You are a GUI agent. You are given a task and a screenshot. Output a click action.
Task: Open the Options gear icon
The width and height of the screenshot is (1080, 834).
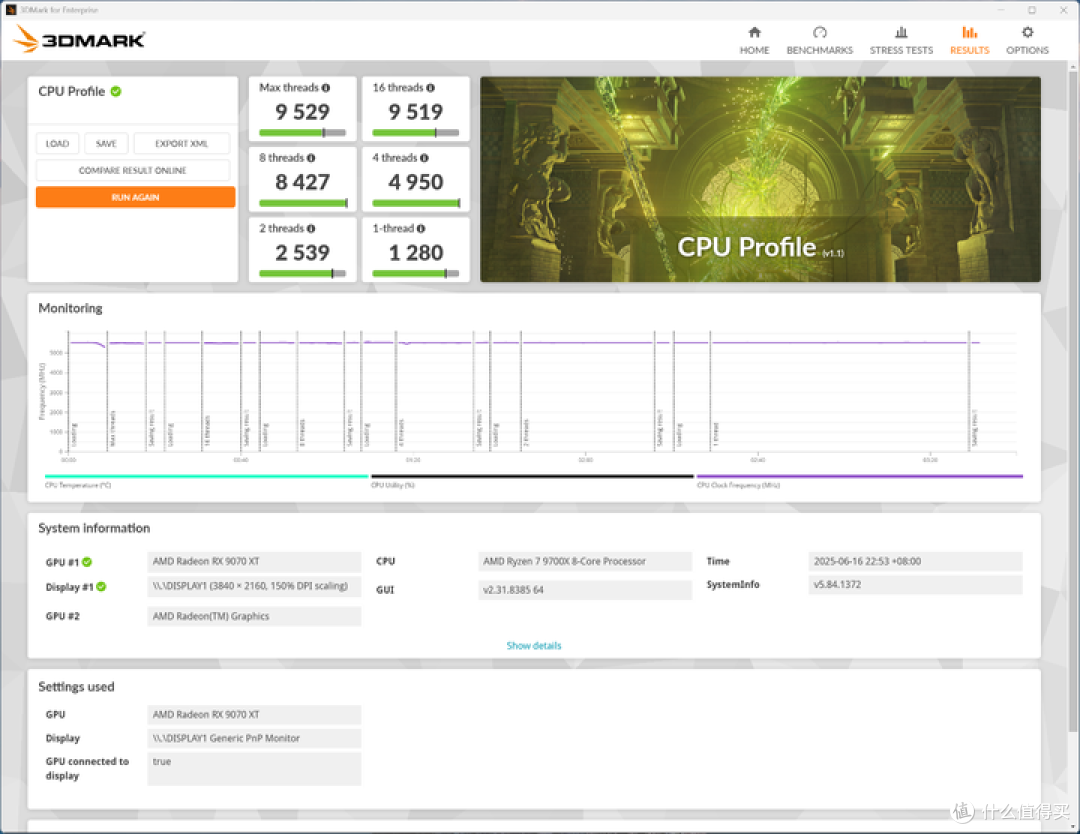1027,32
